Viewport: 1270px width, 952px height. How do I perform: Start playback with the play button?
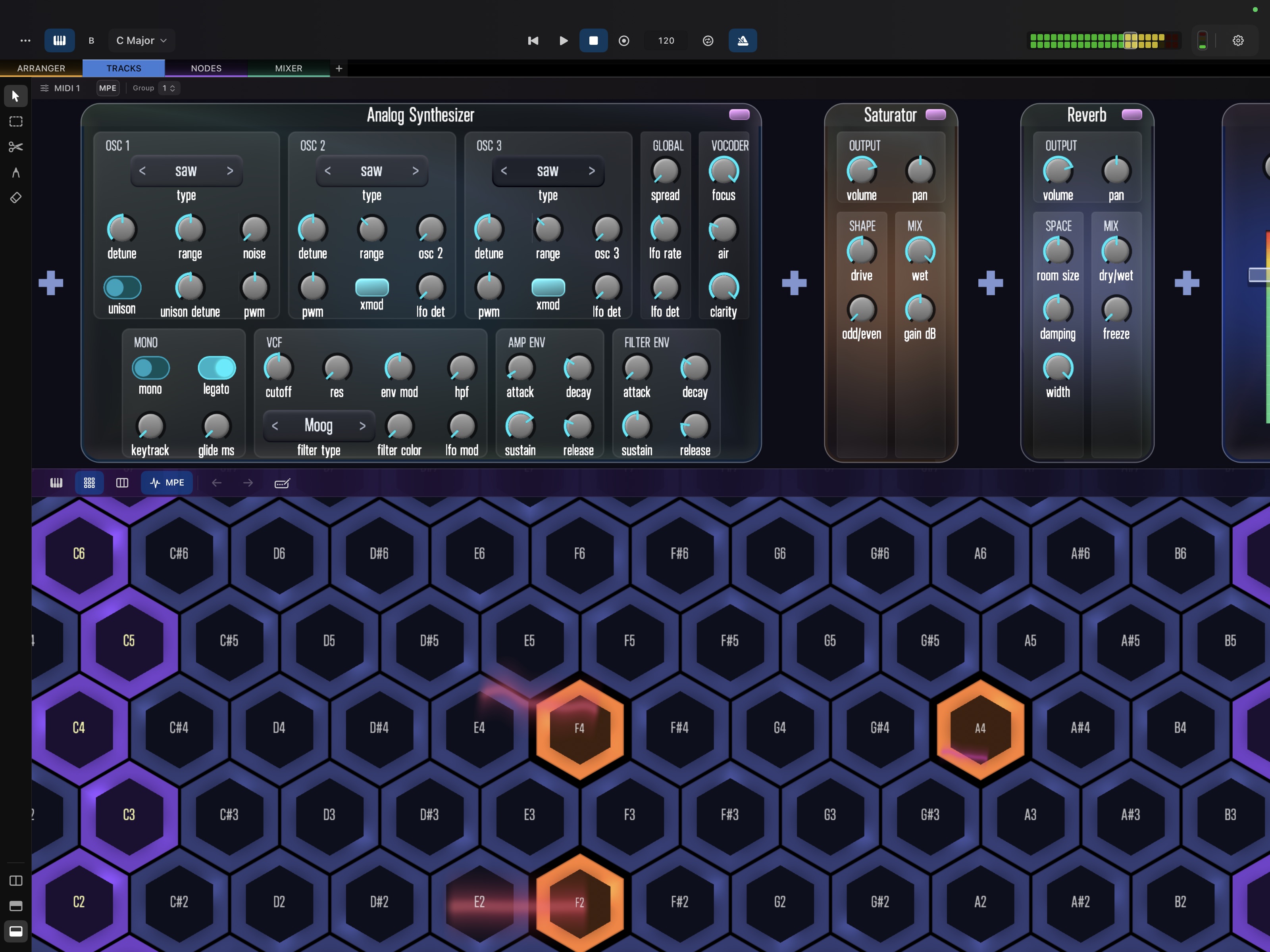coord(563,41)
